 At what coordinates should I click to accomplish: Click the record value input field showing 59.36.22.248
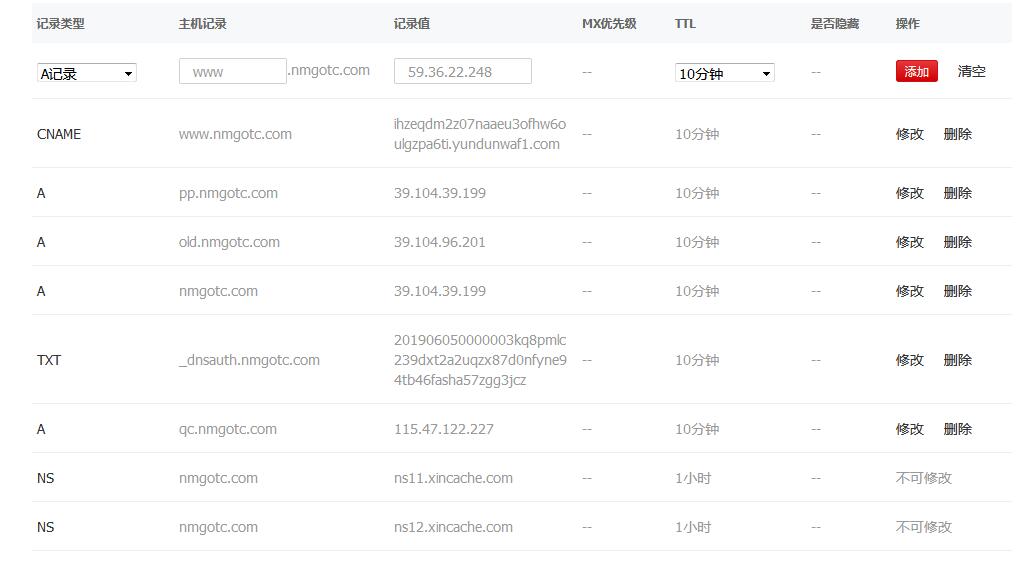point(462,71)
